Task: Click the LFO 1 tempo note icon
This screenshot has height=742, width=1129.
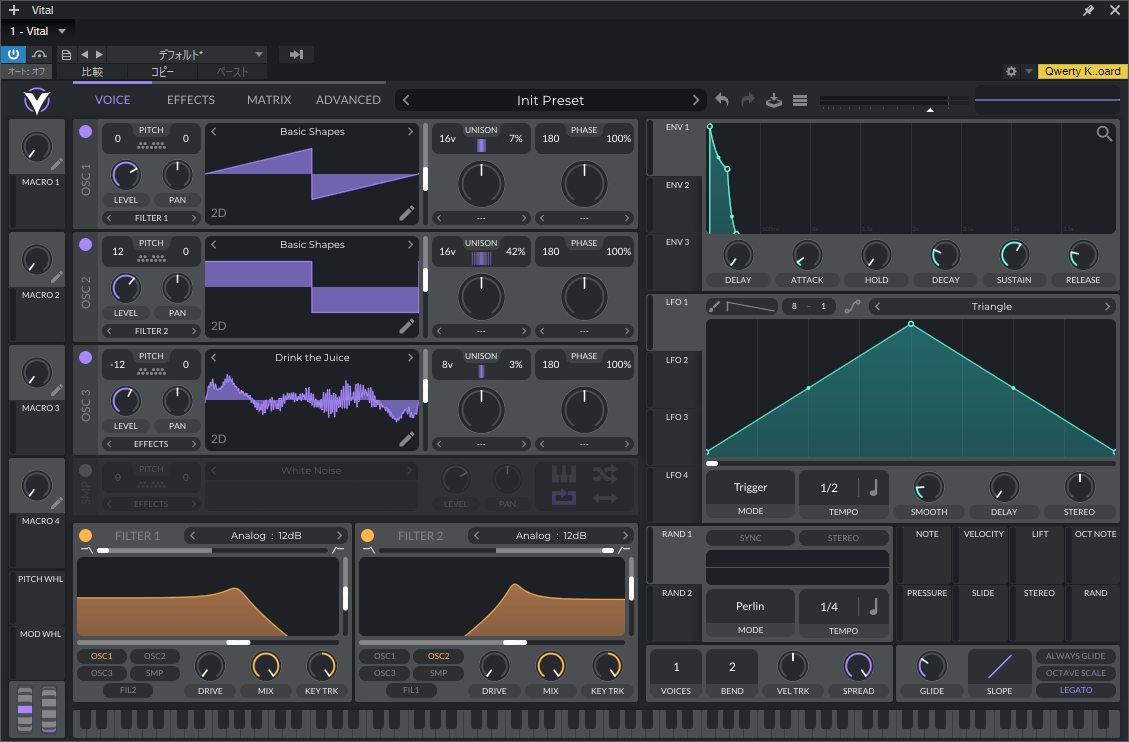Action: (874, 487)
